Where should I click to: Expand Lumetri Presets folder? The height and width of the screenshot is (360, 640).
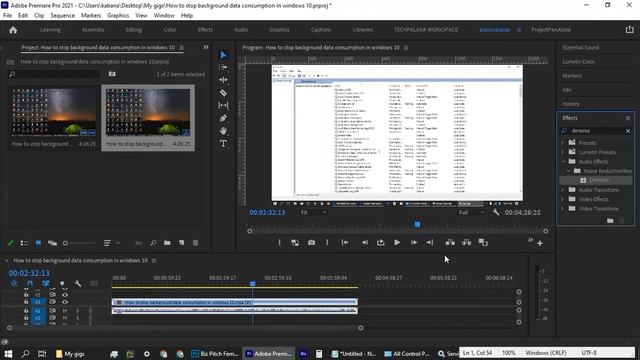[x=562, y=152]
